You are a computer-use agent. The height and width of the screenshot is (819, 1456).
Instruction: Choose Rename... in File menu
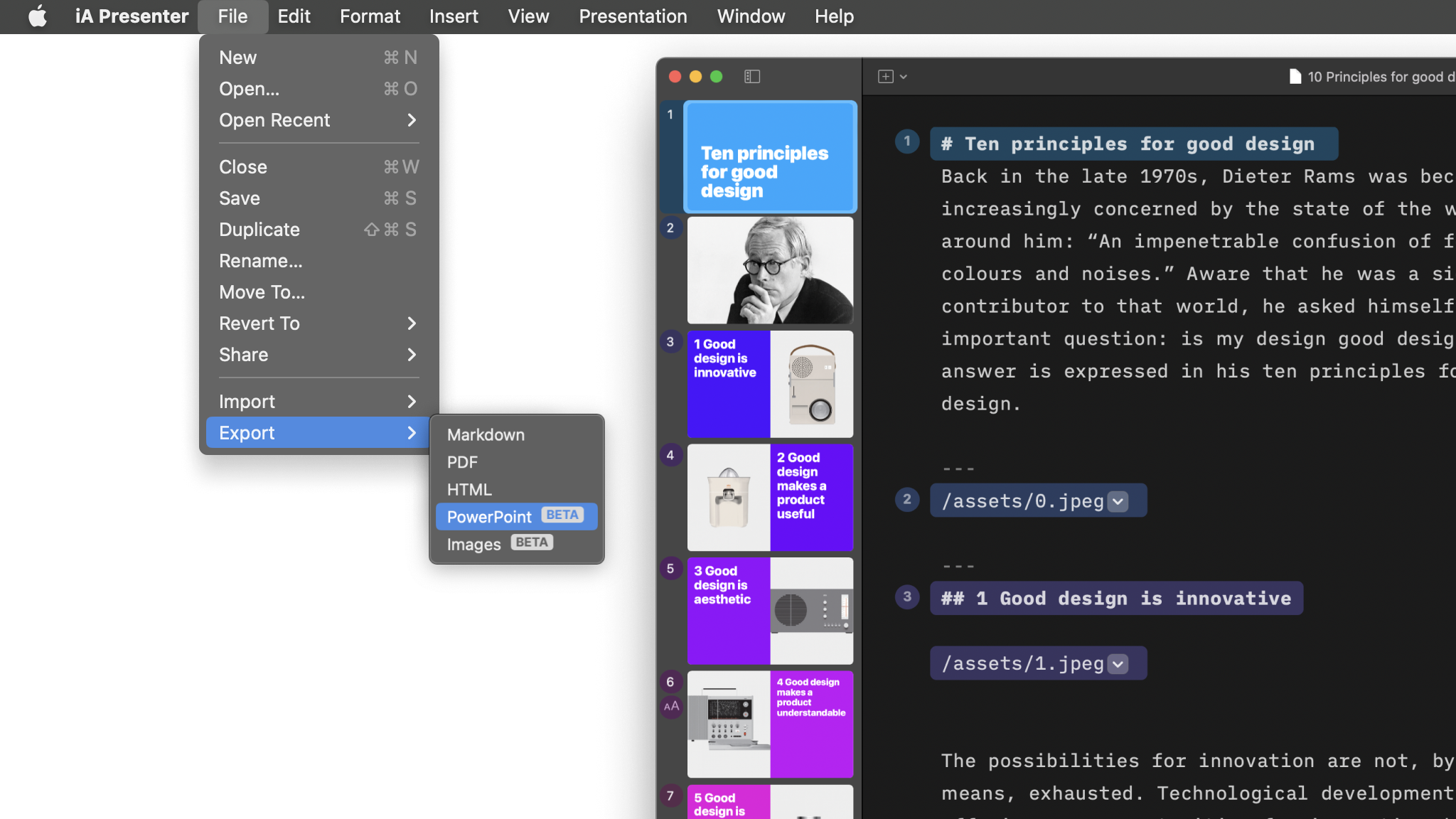(319, 261)
